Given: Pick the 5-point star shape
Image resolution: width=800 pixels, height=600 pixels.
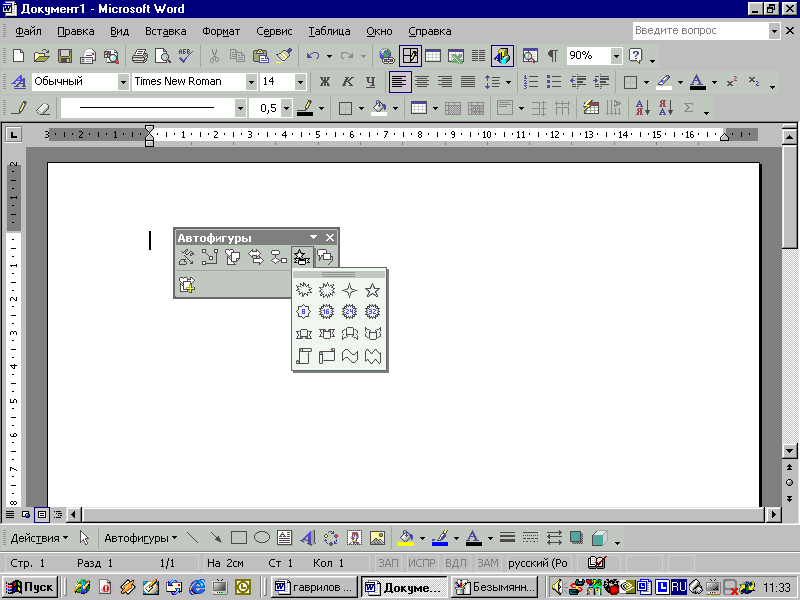Looking at the screenshot, I should pyautogui.click(x=372, y=290).
